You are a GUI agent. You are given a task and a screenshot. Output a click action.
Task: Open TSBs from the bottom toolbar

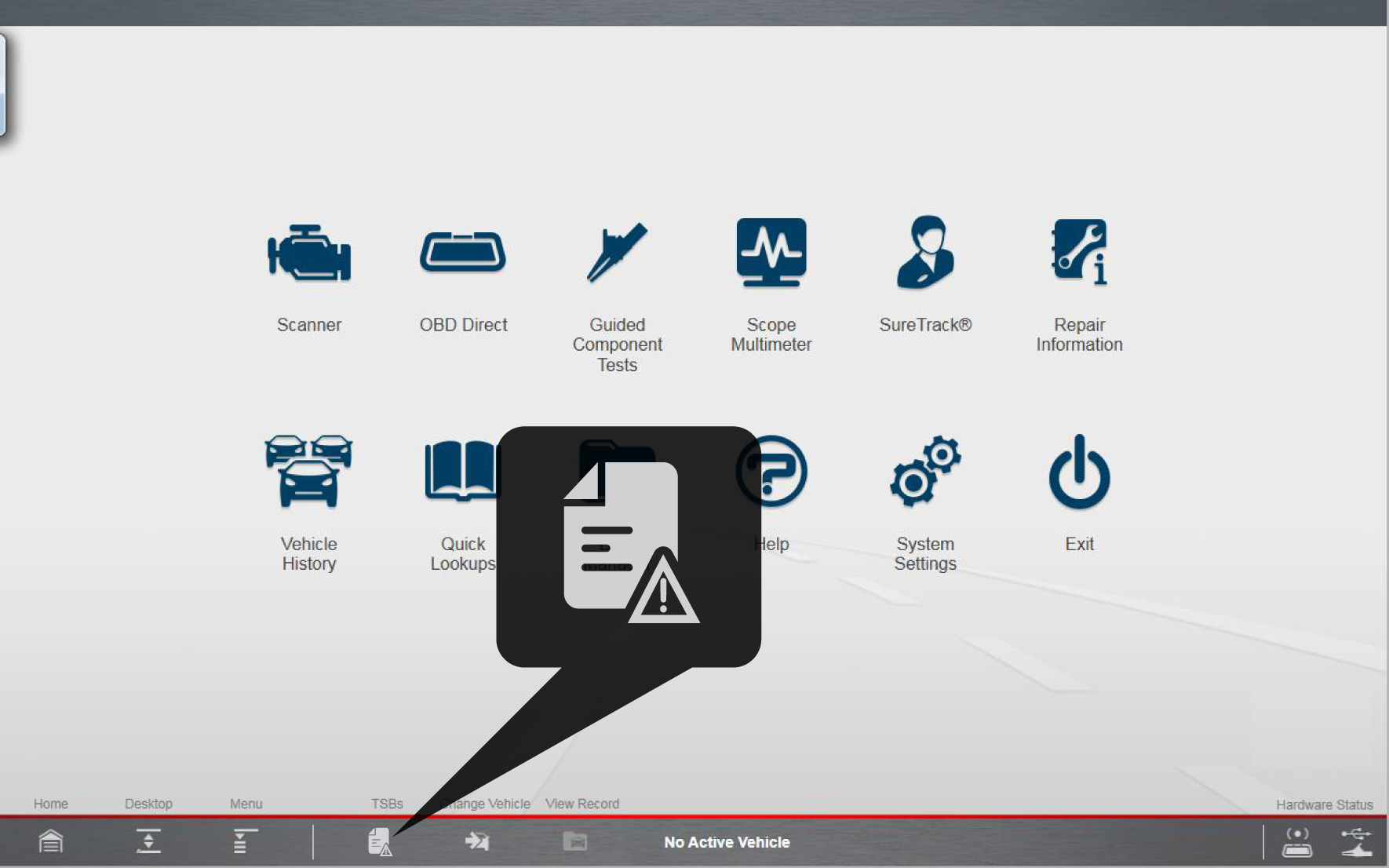380,841
